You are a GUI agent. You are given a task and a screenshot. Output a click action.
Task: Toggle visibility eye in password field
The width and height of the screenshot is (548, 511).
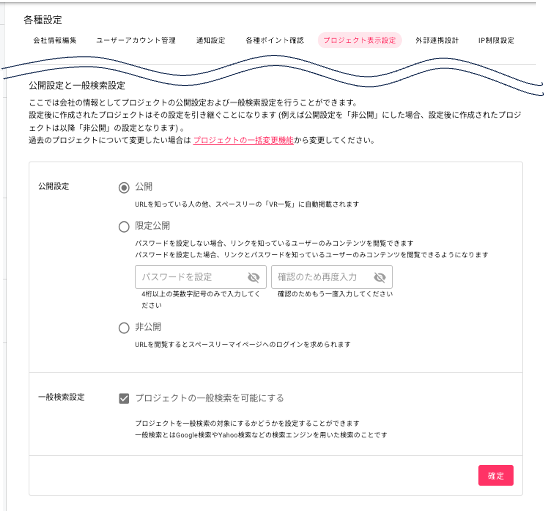pyautogui.click(x=253, y=278)
